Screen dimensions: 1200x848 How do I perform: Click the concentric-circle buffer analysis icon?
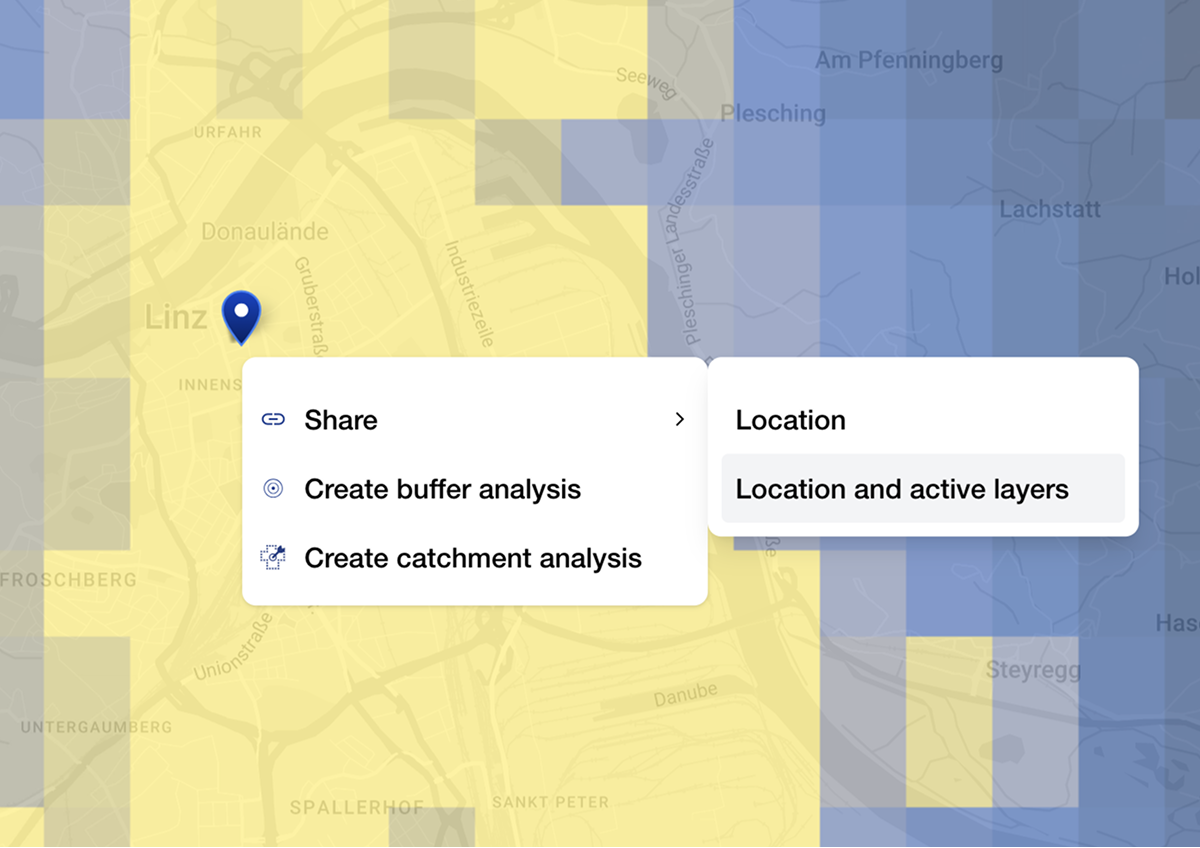pyautogui.click(x=273, y=489)
